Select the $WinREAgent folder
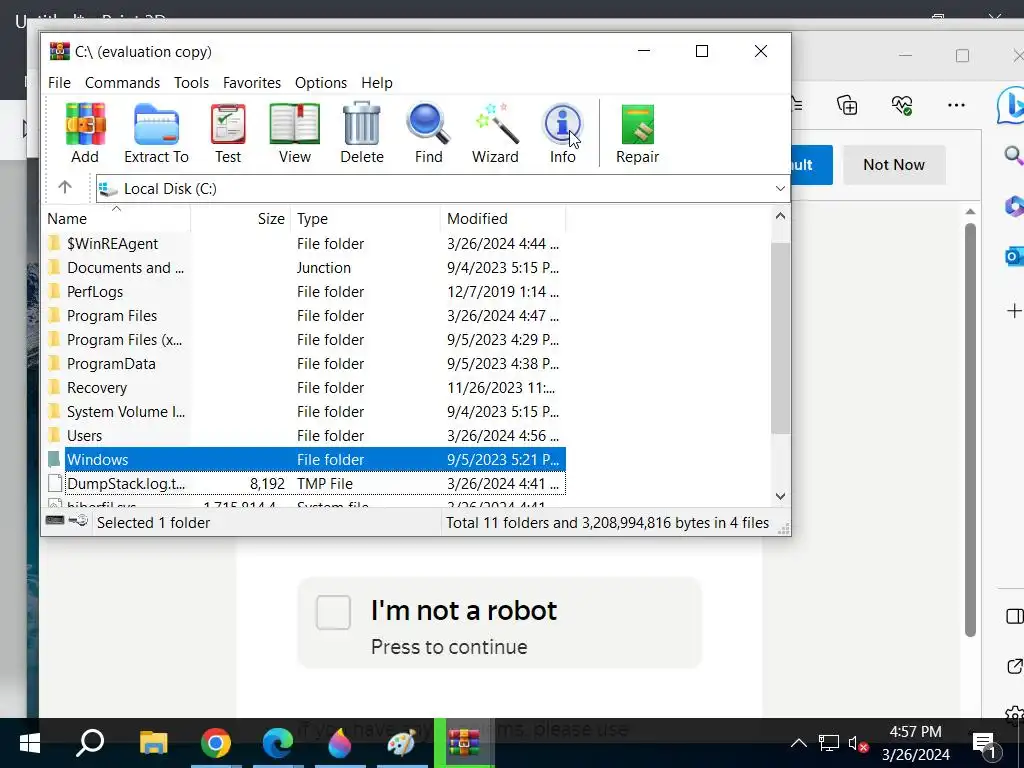Screen dimensions: 1024x768 (306, 244)
